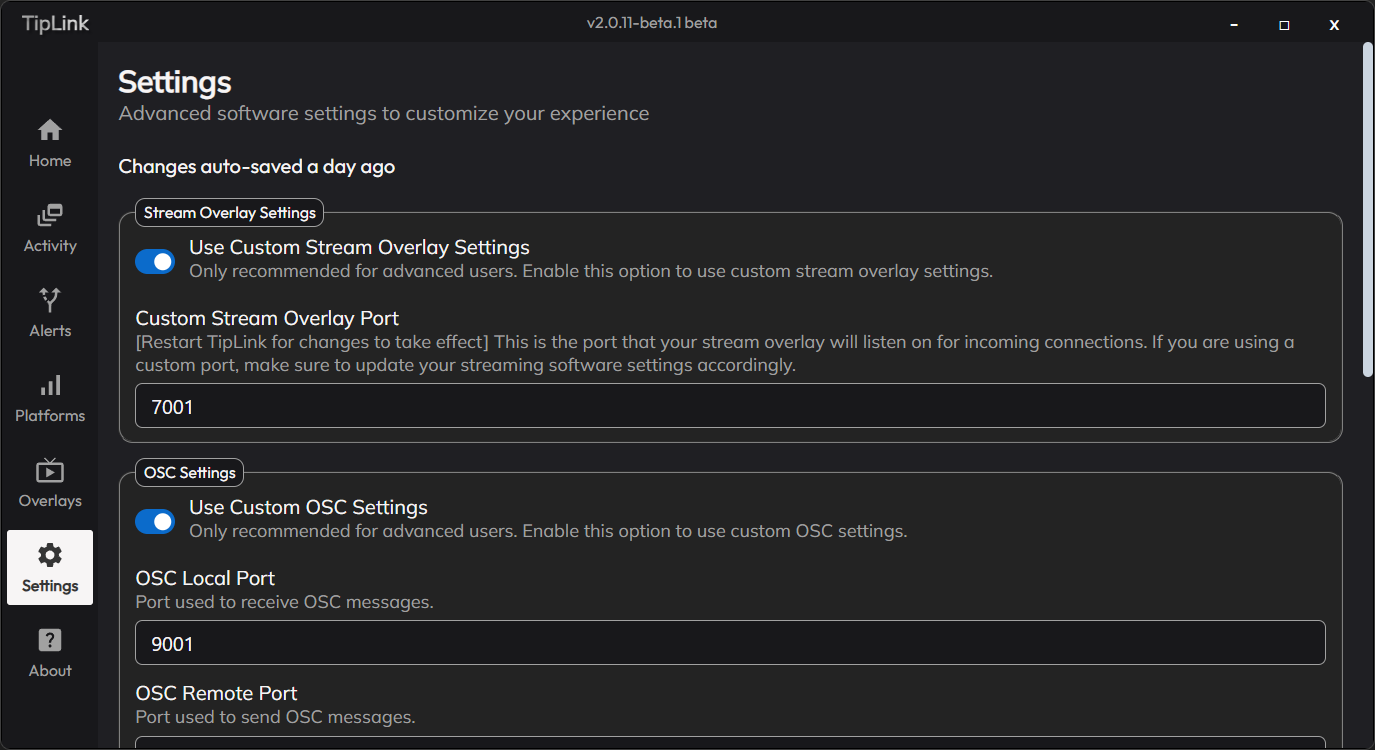Click the OSC Settings section label

190,472
